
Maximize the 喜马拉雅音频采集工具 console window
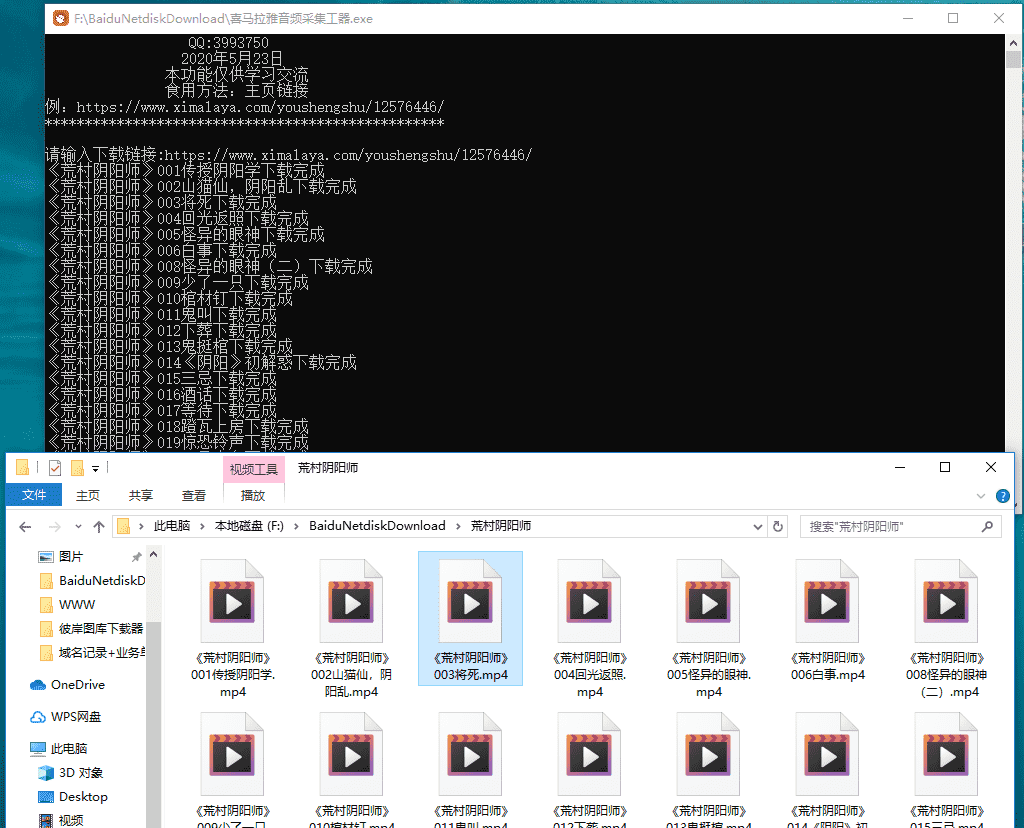point(953,18)
